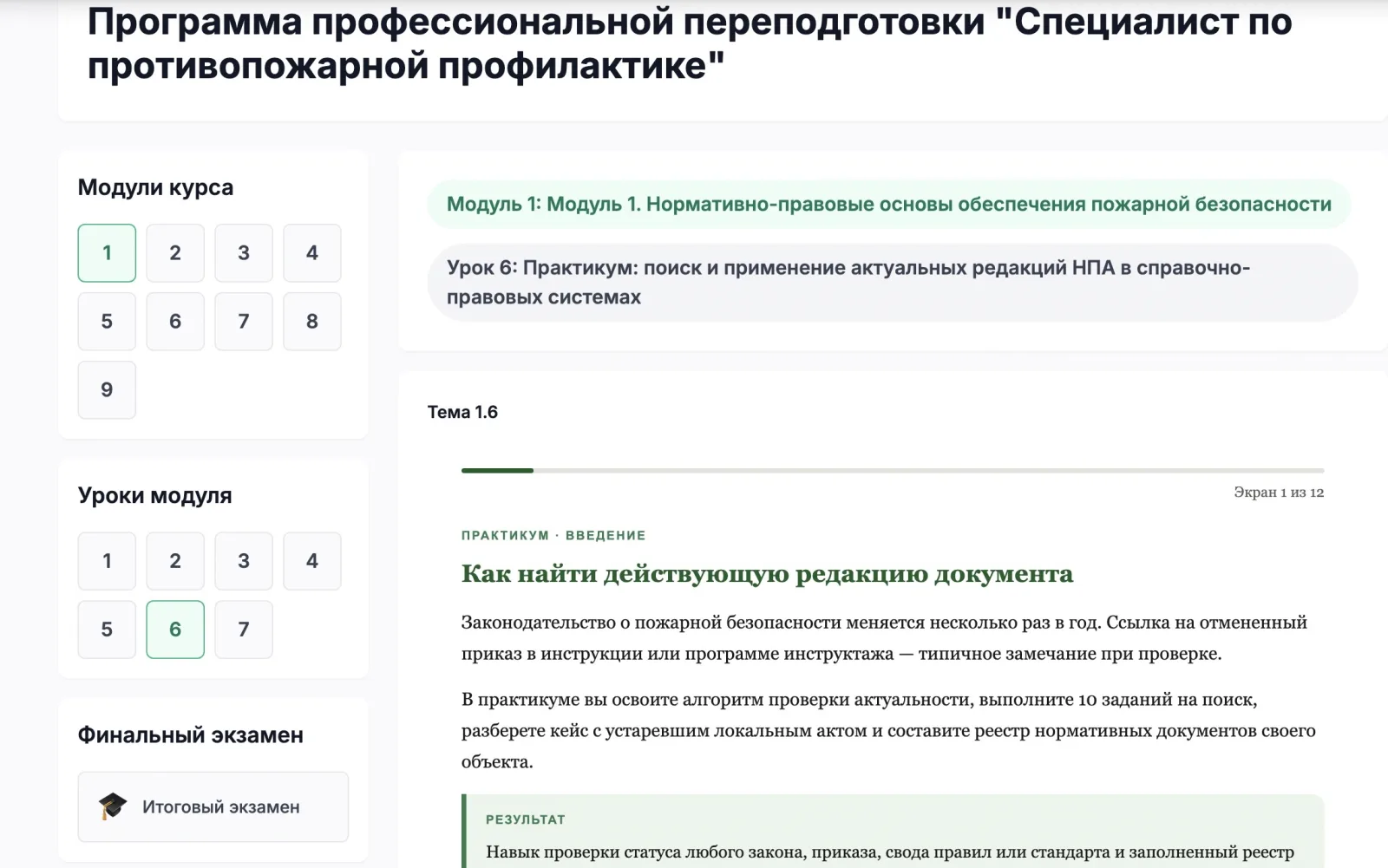
Task: Click the РЕЗУЛЬТАТ callout label
Action: tap(526, 819)
